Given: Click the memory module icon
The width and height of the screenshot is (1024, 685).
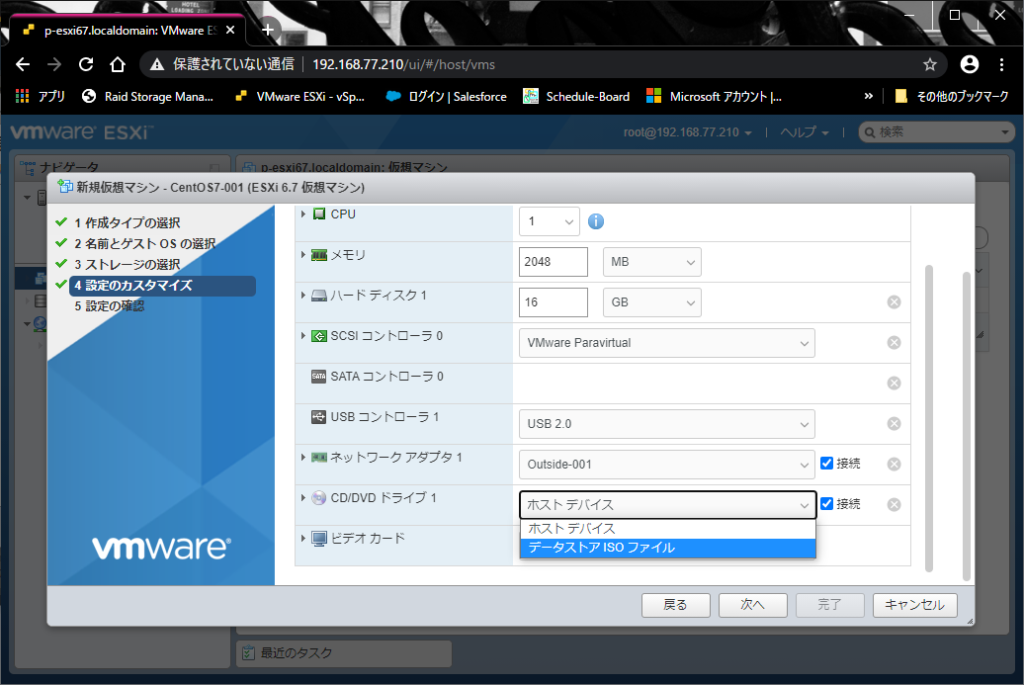Looking at the screenshot, I should [319, 255].
